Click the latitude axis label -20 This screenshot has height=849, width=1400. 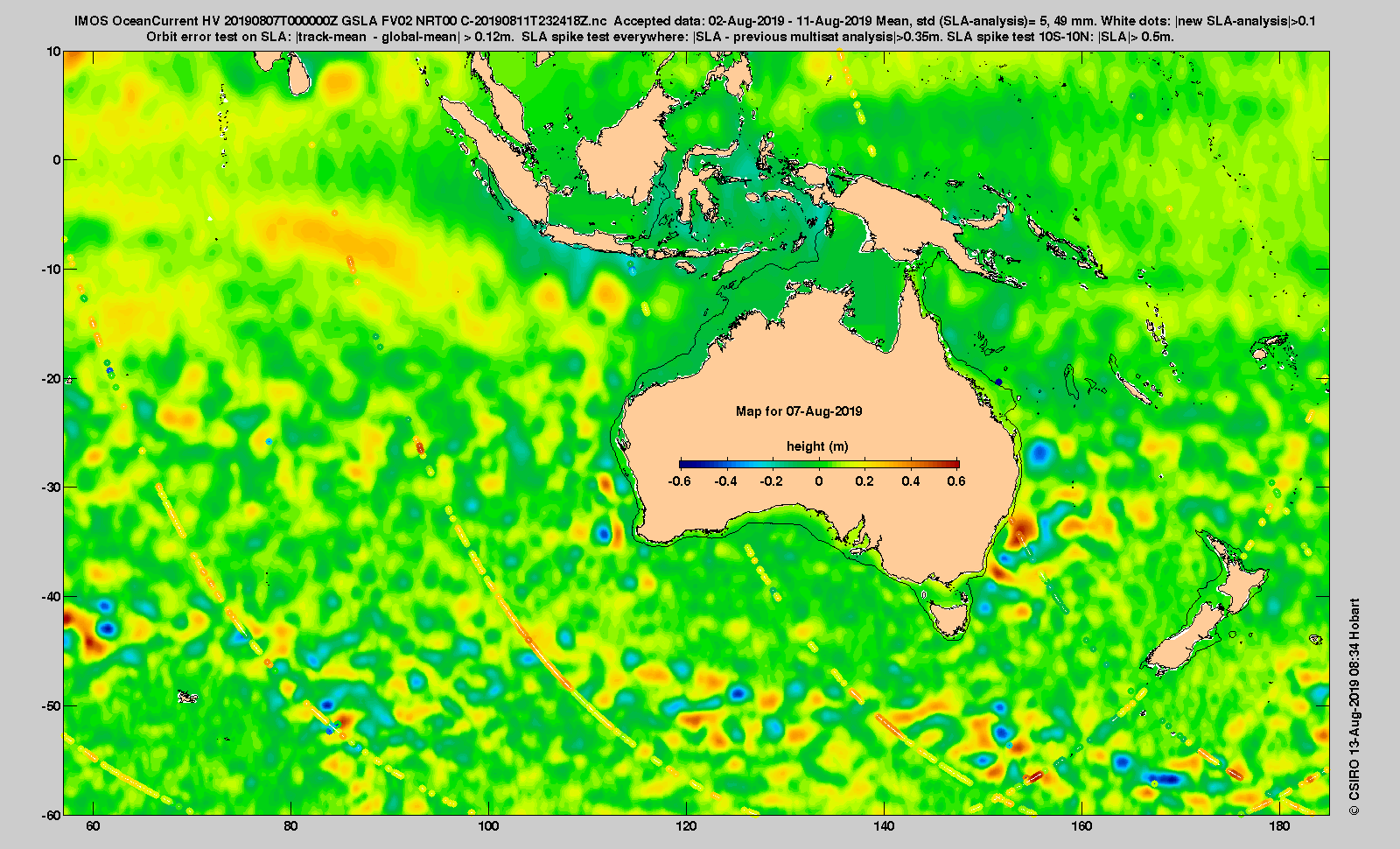[x=52, y=379]
